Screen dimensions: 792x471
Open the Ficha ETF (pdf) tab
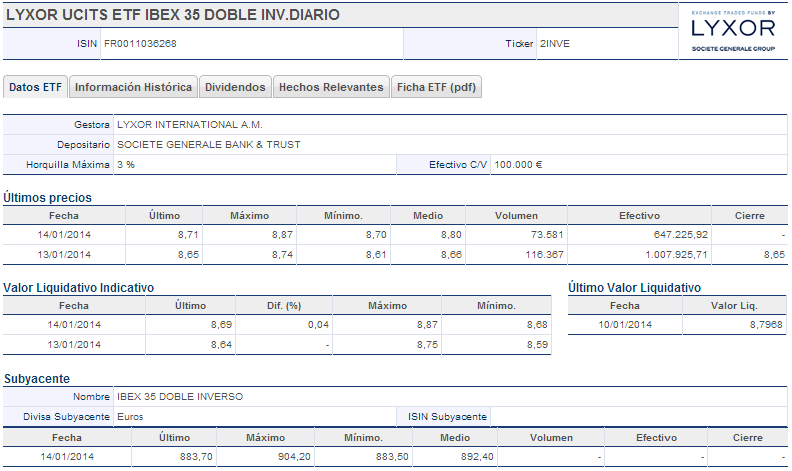tap(436, 87)
